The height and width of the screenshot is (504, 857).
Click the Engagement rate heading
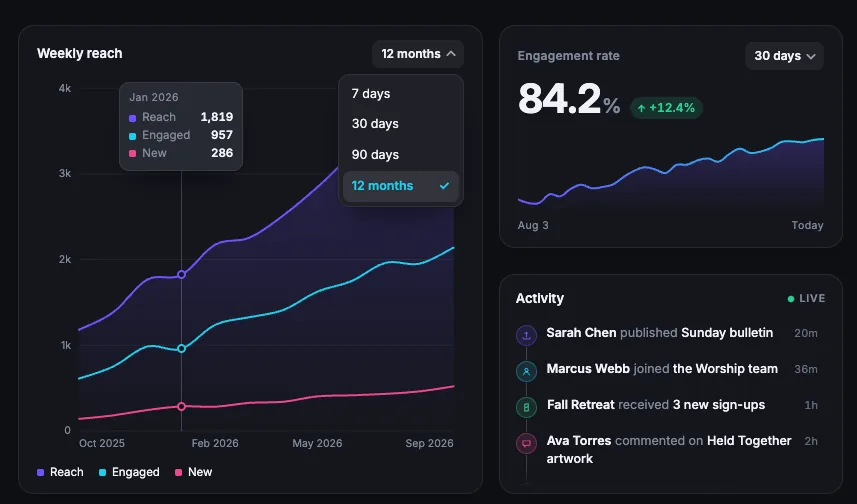pyautogui.click(x=568, y=56)
